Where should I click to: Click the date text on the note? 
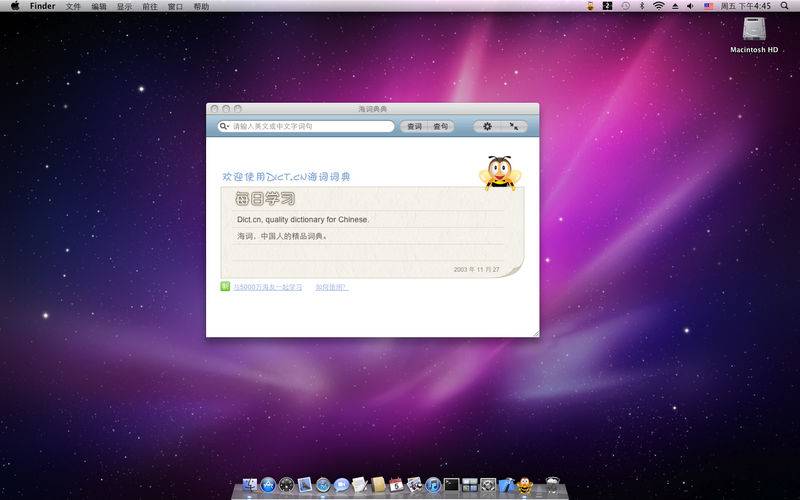pyautogui.click(x=477, y=269)
